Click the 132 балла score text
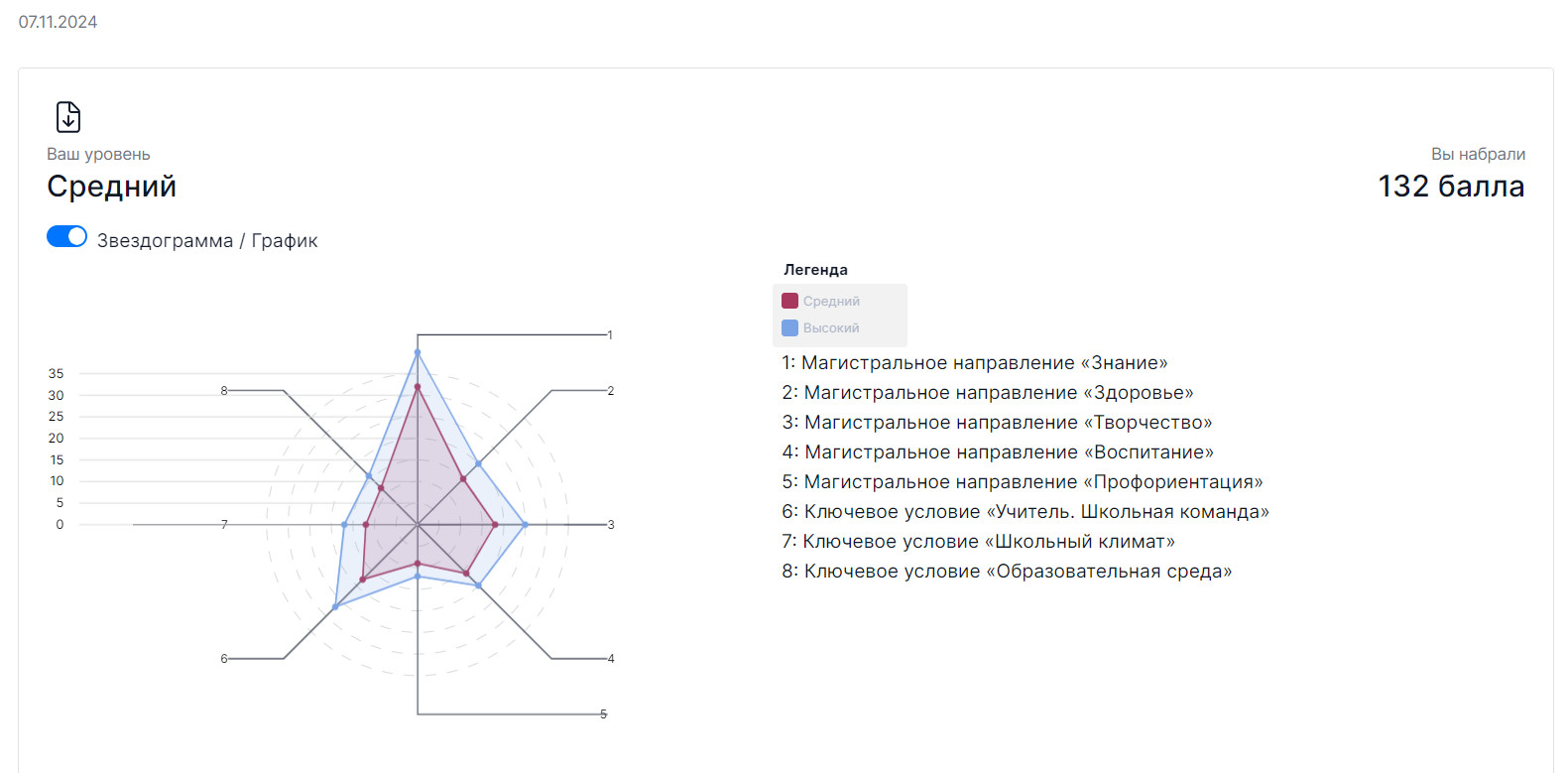 pos(1451,187)
